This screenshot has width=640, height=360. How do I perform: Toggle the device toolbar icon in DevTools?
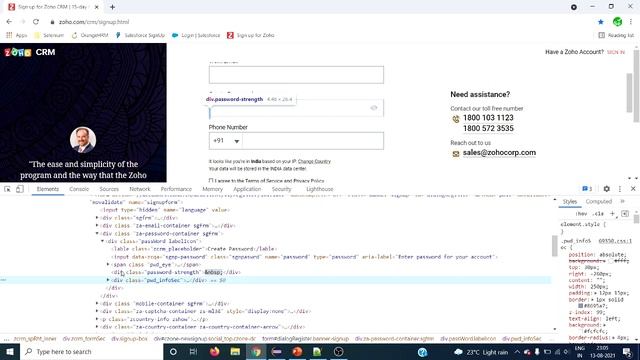pos(20,189)
